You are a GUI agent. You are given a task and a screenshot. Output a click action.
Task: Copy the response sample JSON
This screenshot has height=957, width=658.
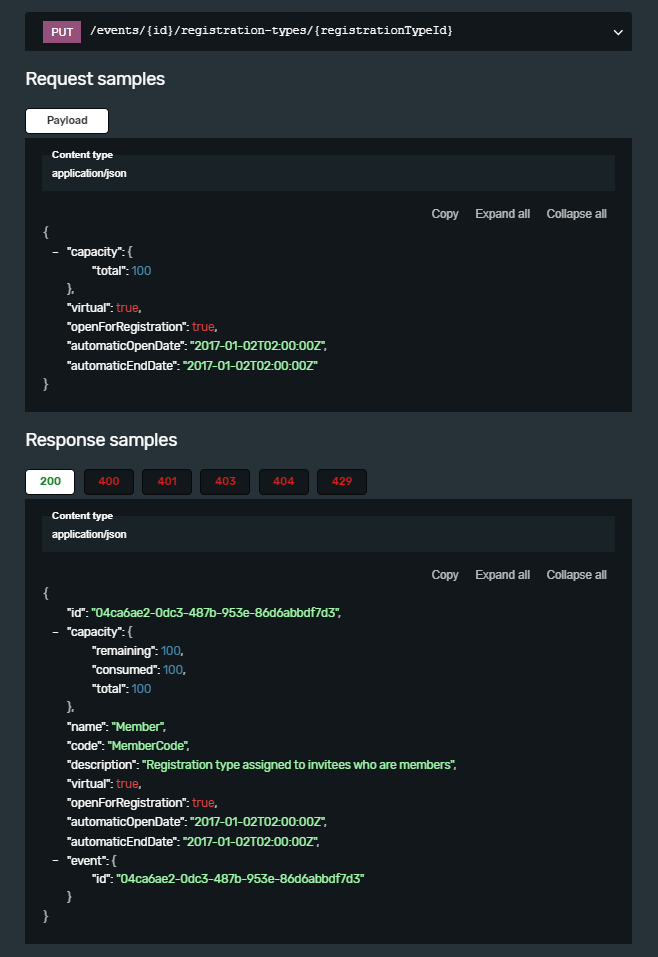445,574
